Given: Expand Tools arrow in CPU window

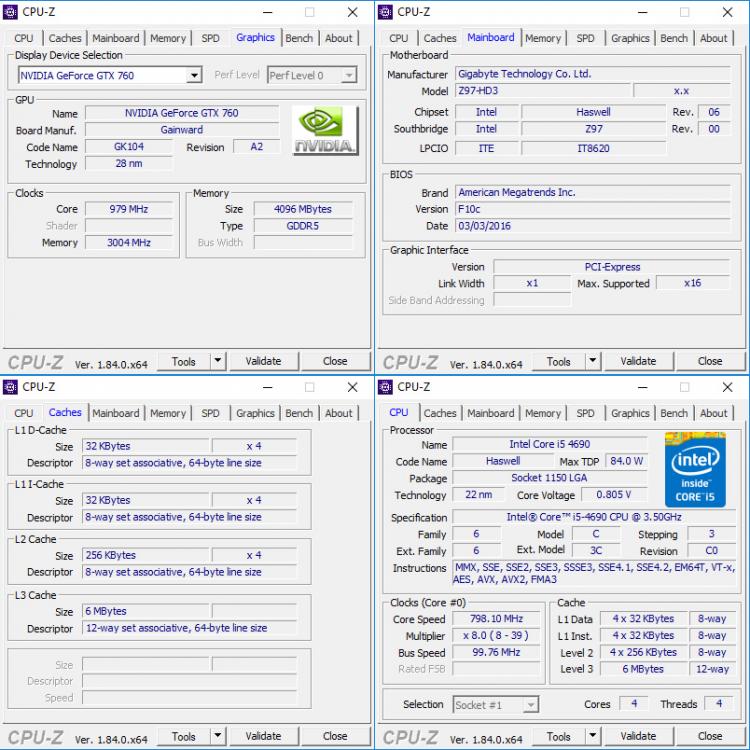Looking at the screenshot, I should click(593, 736).
